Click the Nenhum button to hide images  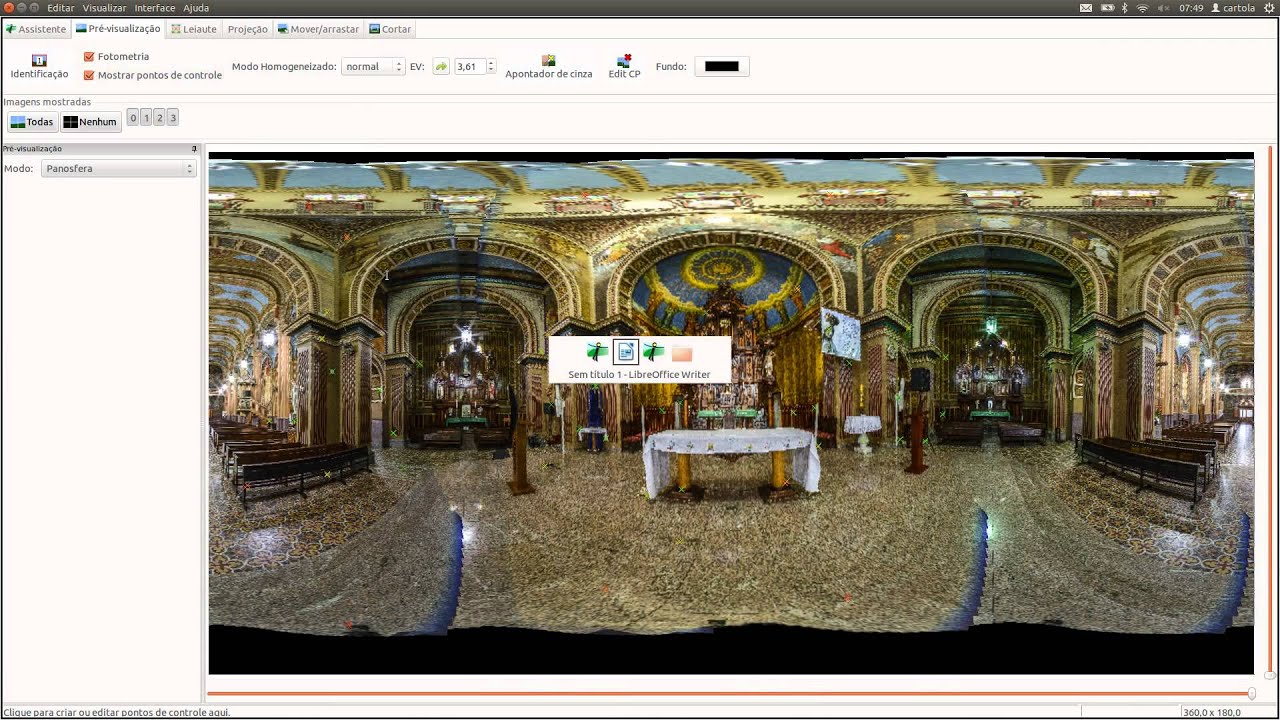click(90, 122)
